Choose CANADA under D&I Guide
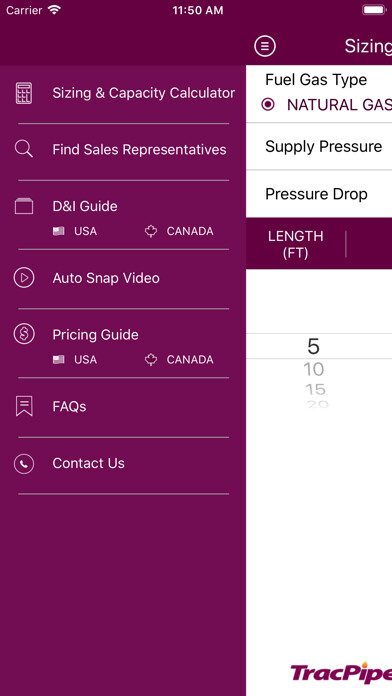 tap(179, 231)
